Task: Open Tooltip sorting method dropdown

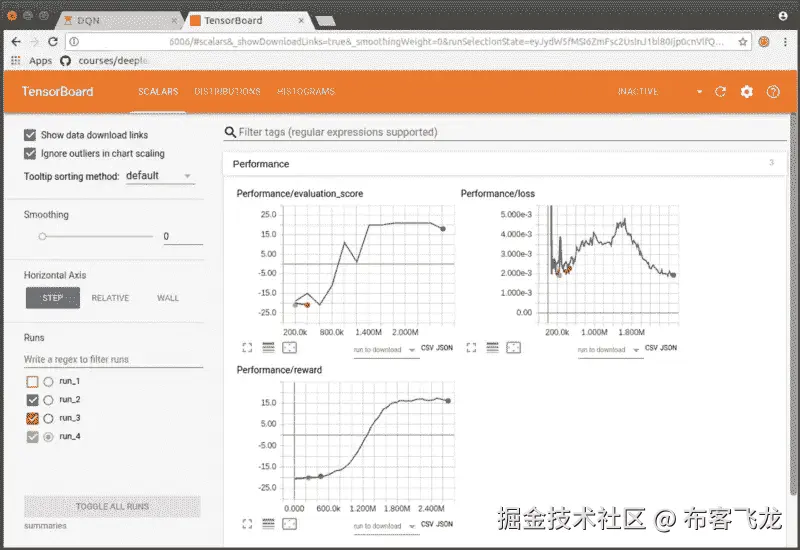Action: click(x=160, y=176)
